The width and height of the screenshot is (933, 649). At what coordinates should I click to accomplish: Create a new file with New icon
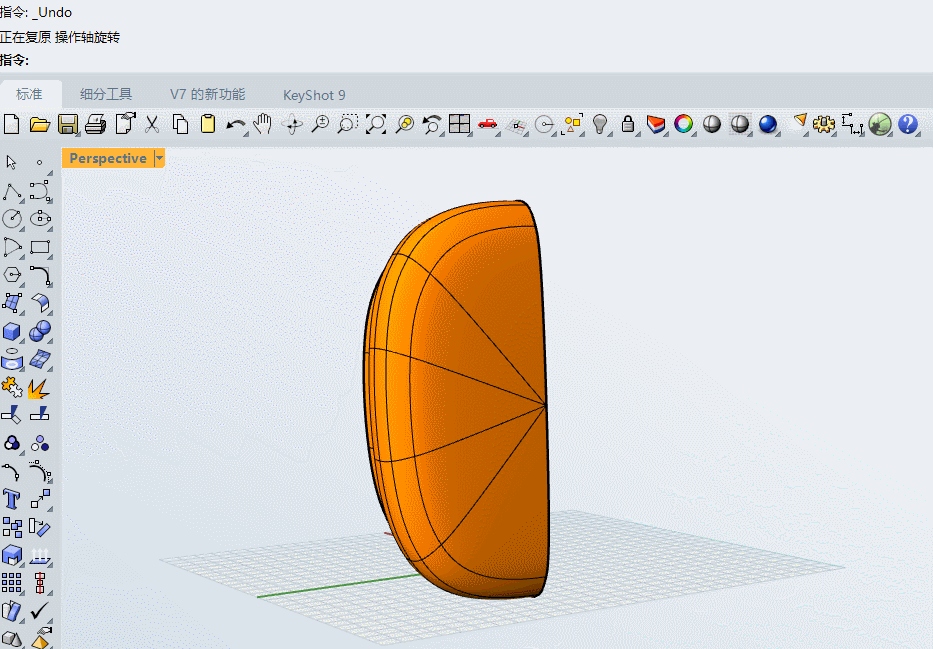(11, 124)
